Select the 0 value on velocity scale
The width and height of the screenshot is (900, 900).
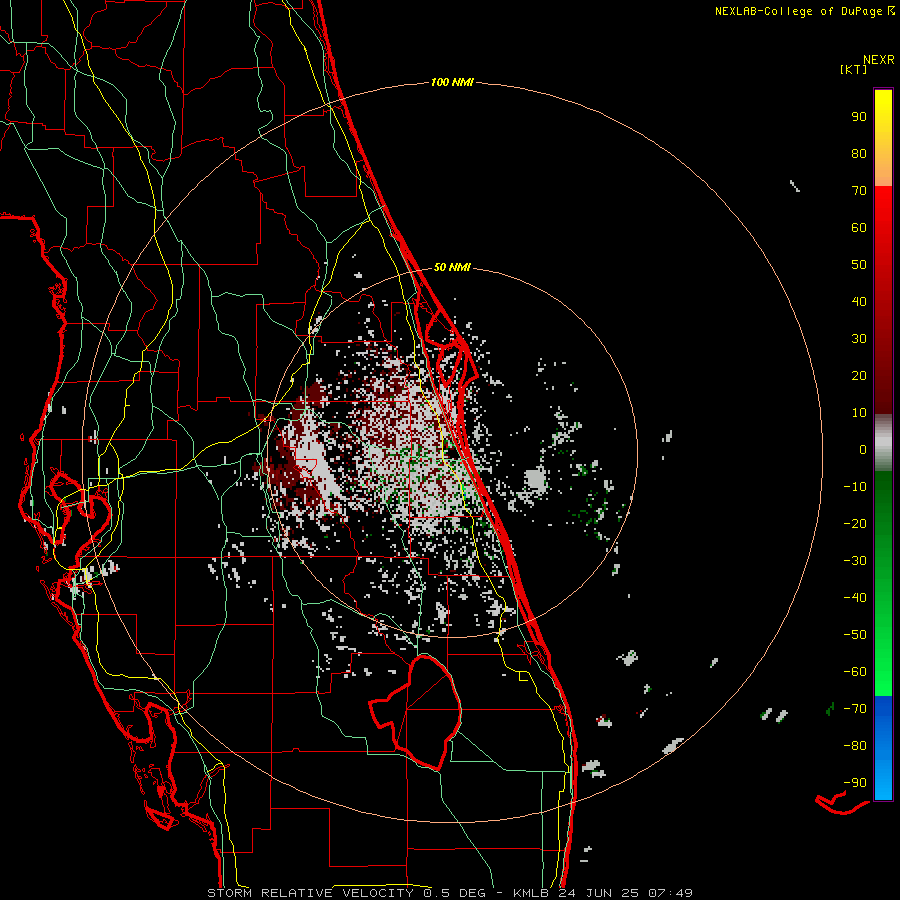[x=863, y=449]
